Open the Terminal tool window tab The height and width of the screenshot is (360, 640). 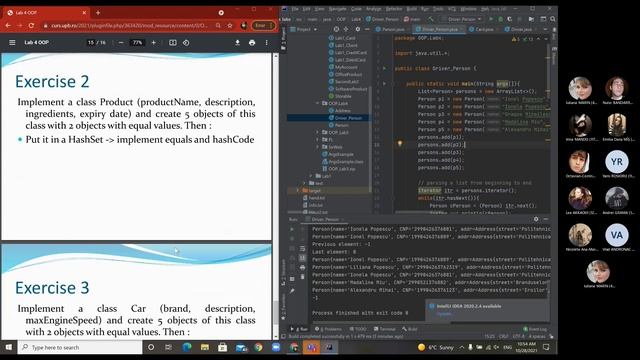pos(384,329)
